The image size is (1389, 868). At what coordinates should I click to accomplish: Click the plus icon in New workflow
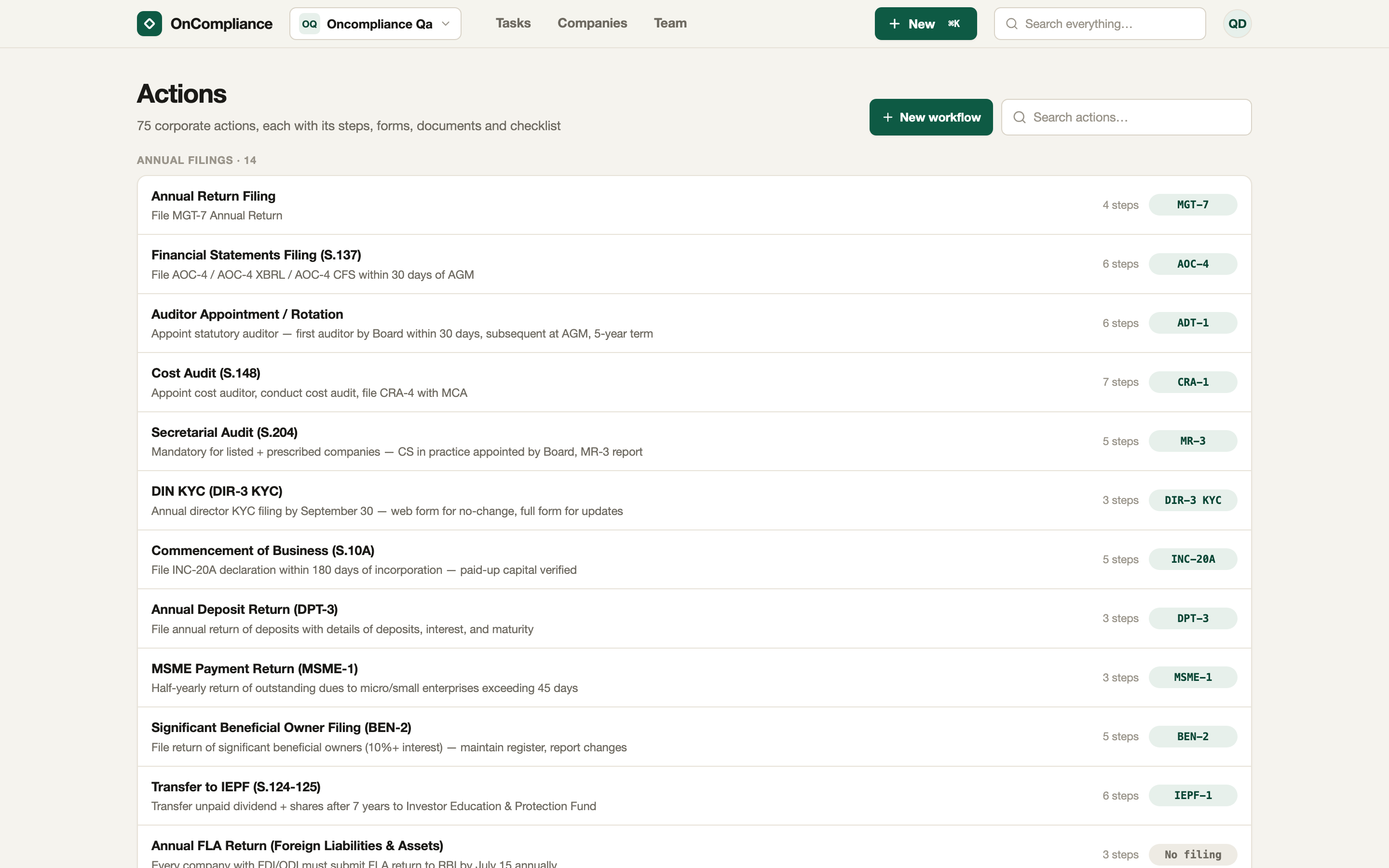coord(887,117)
